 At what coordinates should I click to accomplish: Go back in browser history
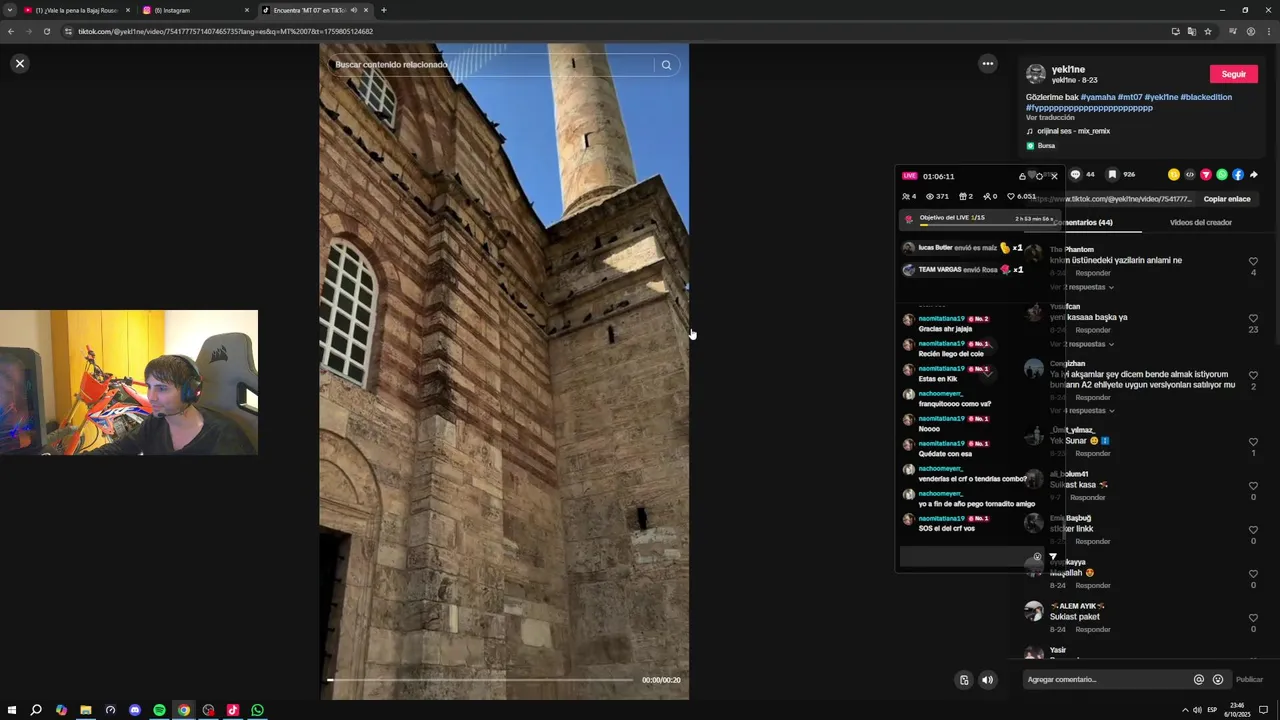pos(10,31)
